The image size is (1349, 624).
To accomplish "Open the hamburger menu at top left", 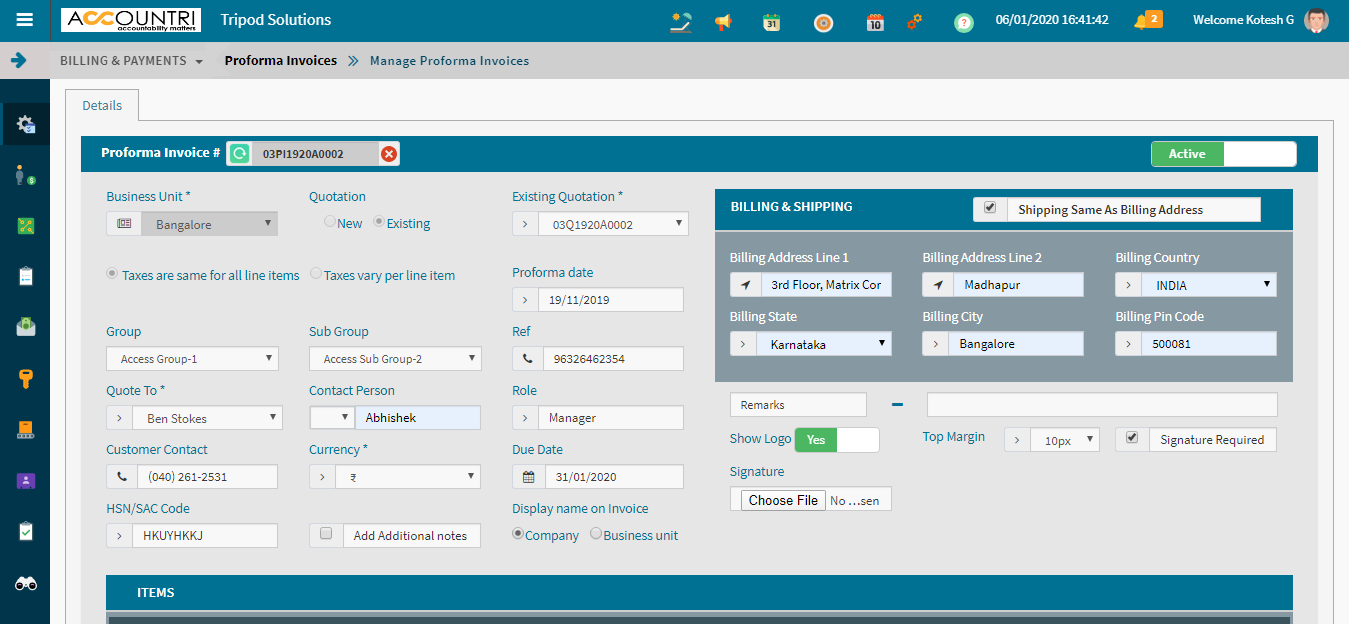I will click(25, 20).
